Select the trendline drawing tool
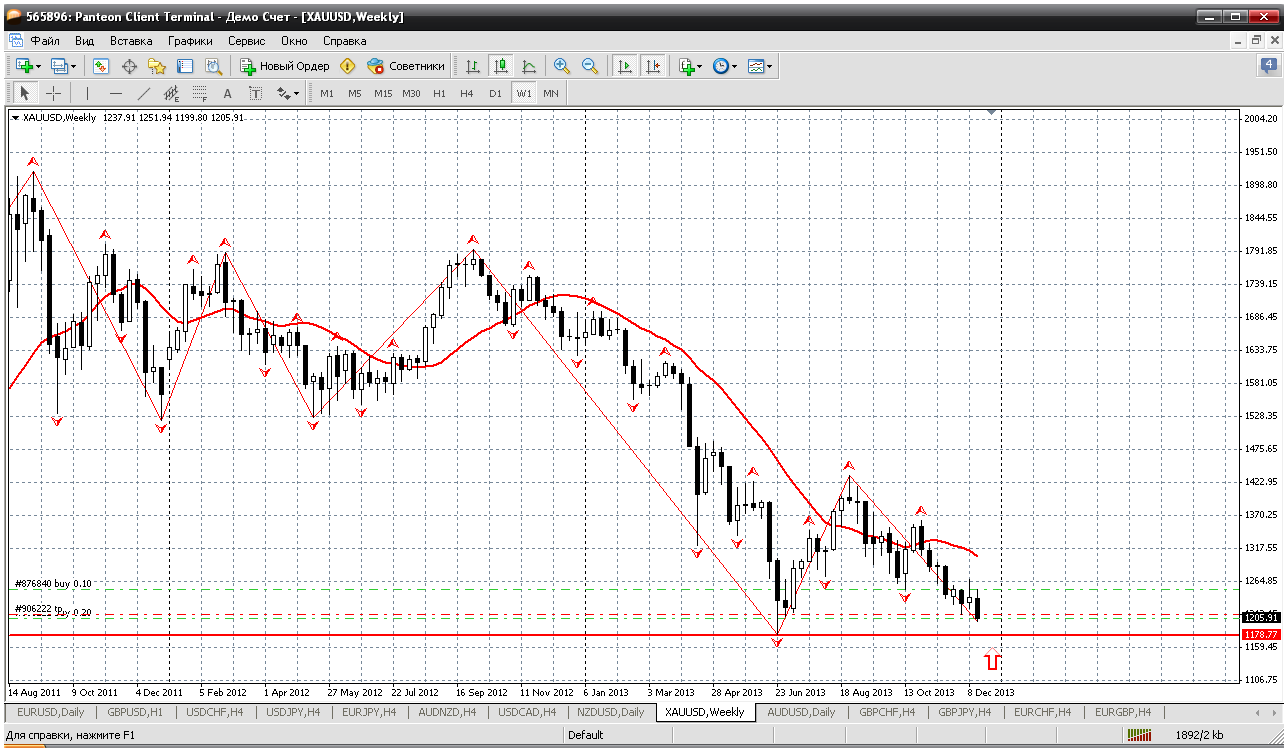Viewport: 1288px width, 748px height. point(144,93)
